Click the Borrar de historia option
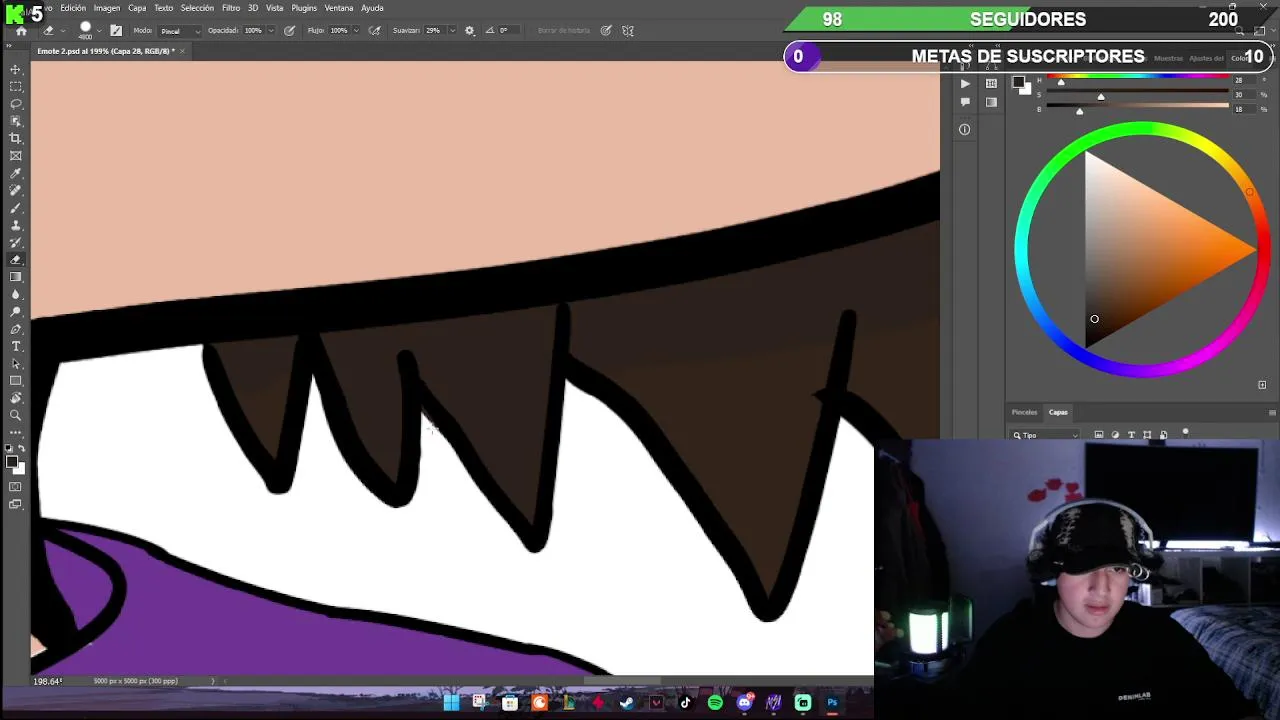The height and width of the screenshot is (720, 1280). 564,30
